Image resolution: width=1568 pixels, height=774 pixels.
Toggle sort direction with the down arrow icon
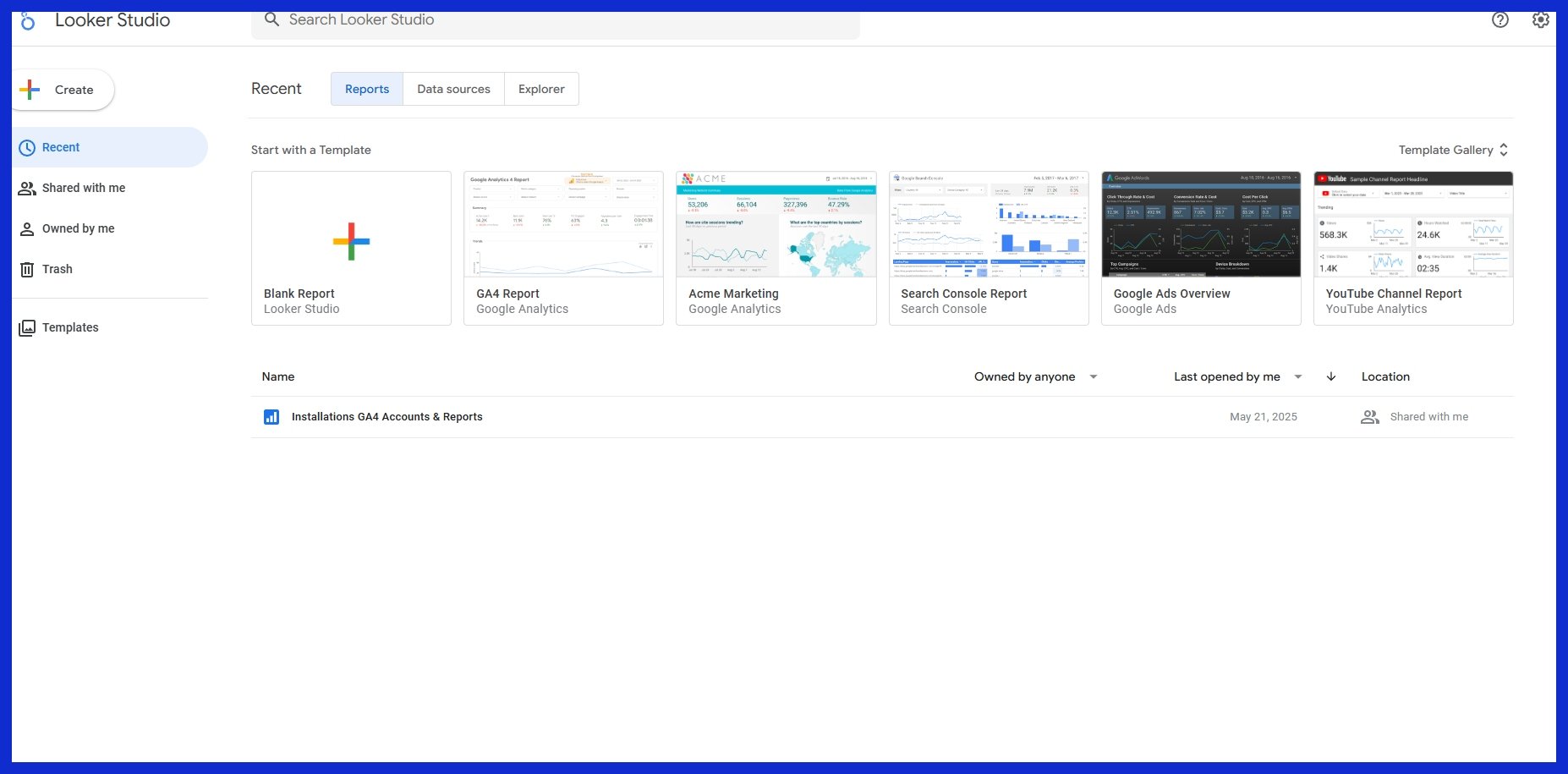tap(1331, 376)
